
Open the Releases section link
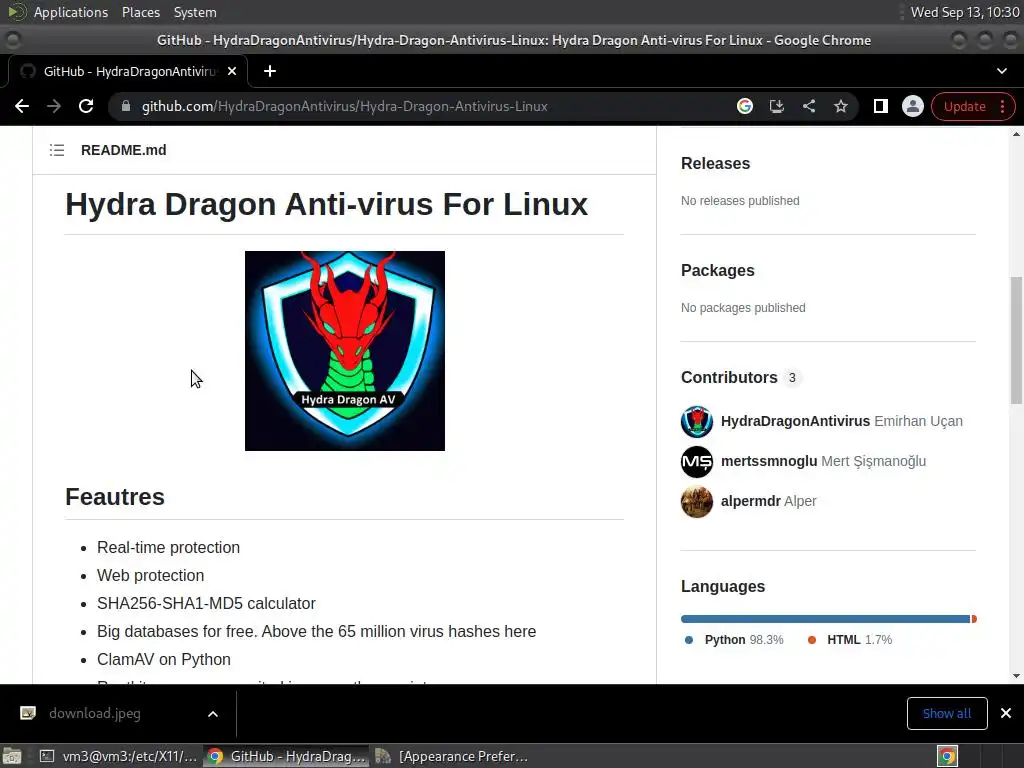715,163
